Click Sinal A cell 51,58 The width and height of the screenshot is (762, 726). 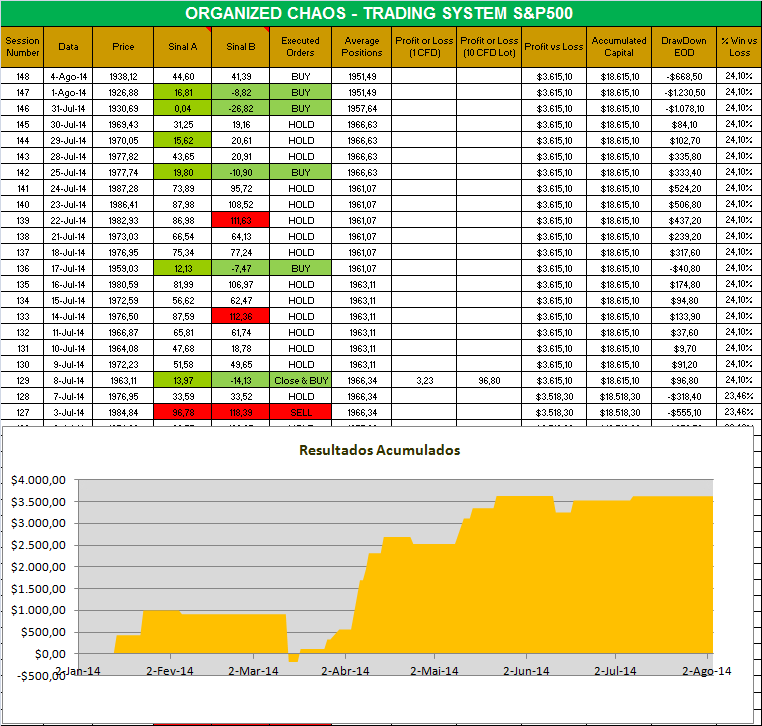(x=183, y=364)
